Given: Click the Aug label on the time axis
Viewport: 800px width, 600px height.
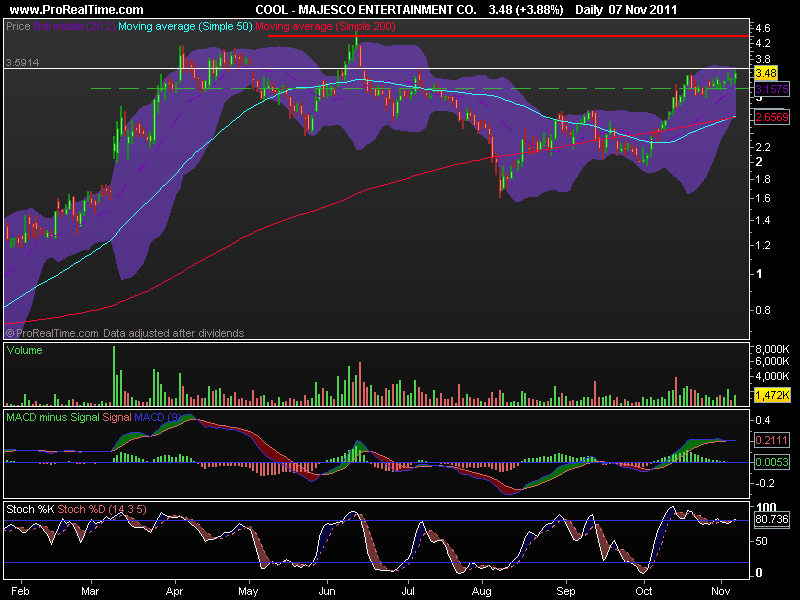Looking at the screenshot, I should point(481,591).
